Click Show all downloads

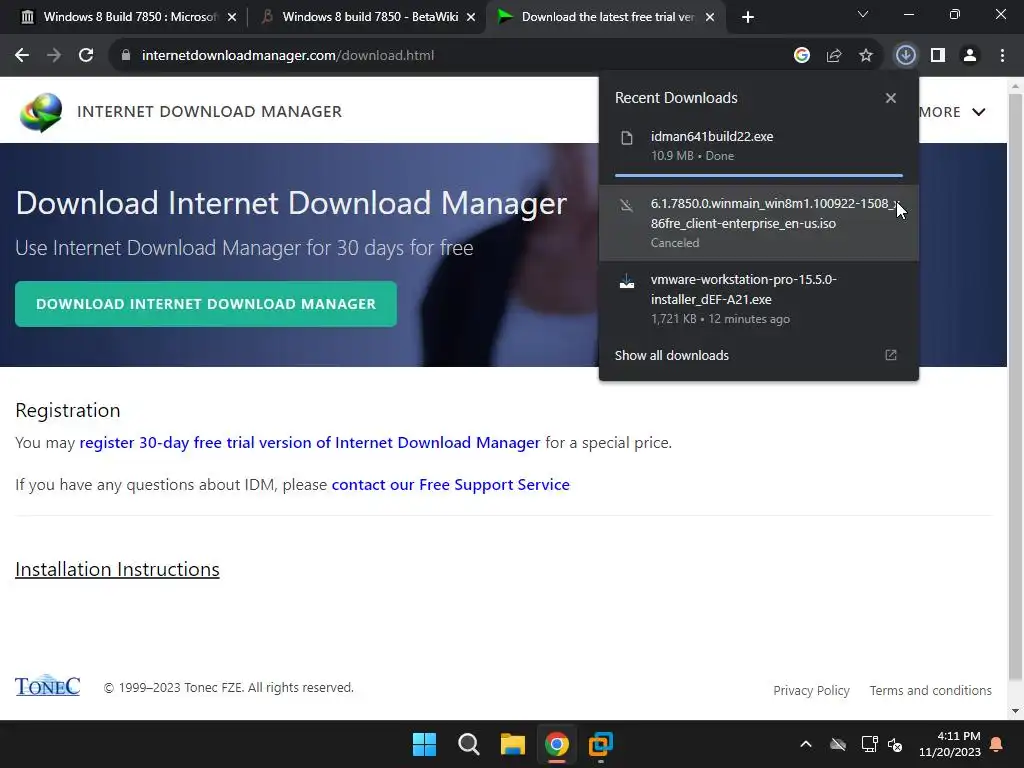pyautogui.click(x=671, y=355)
